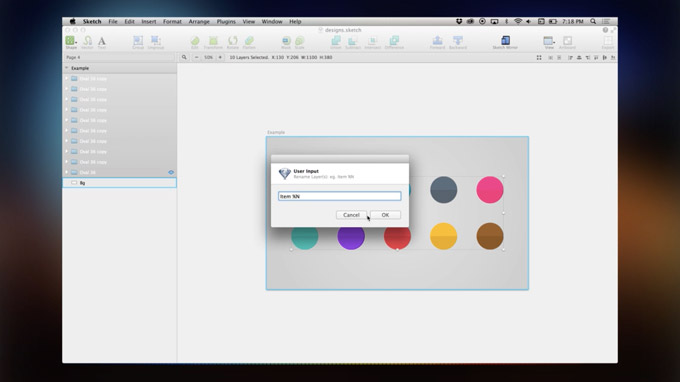Open the Window menu

[272, 21]
